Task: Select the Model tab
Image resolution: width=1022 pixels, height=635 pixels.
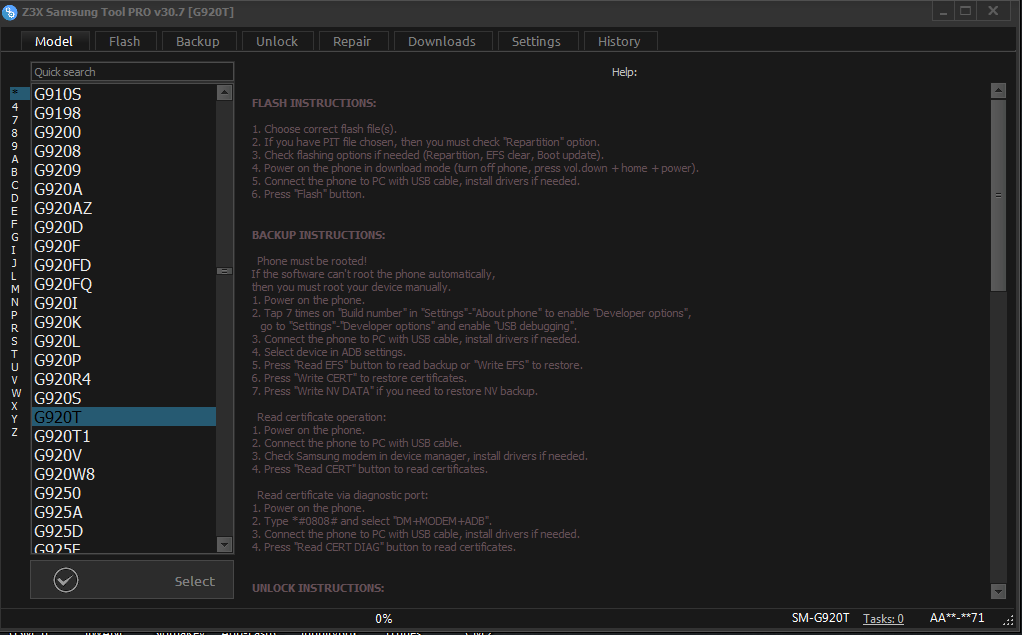Action: (54, 41)
